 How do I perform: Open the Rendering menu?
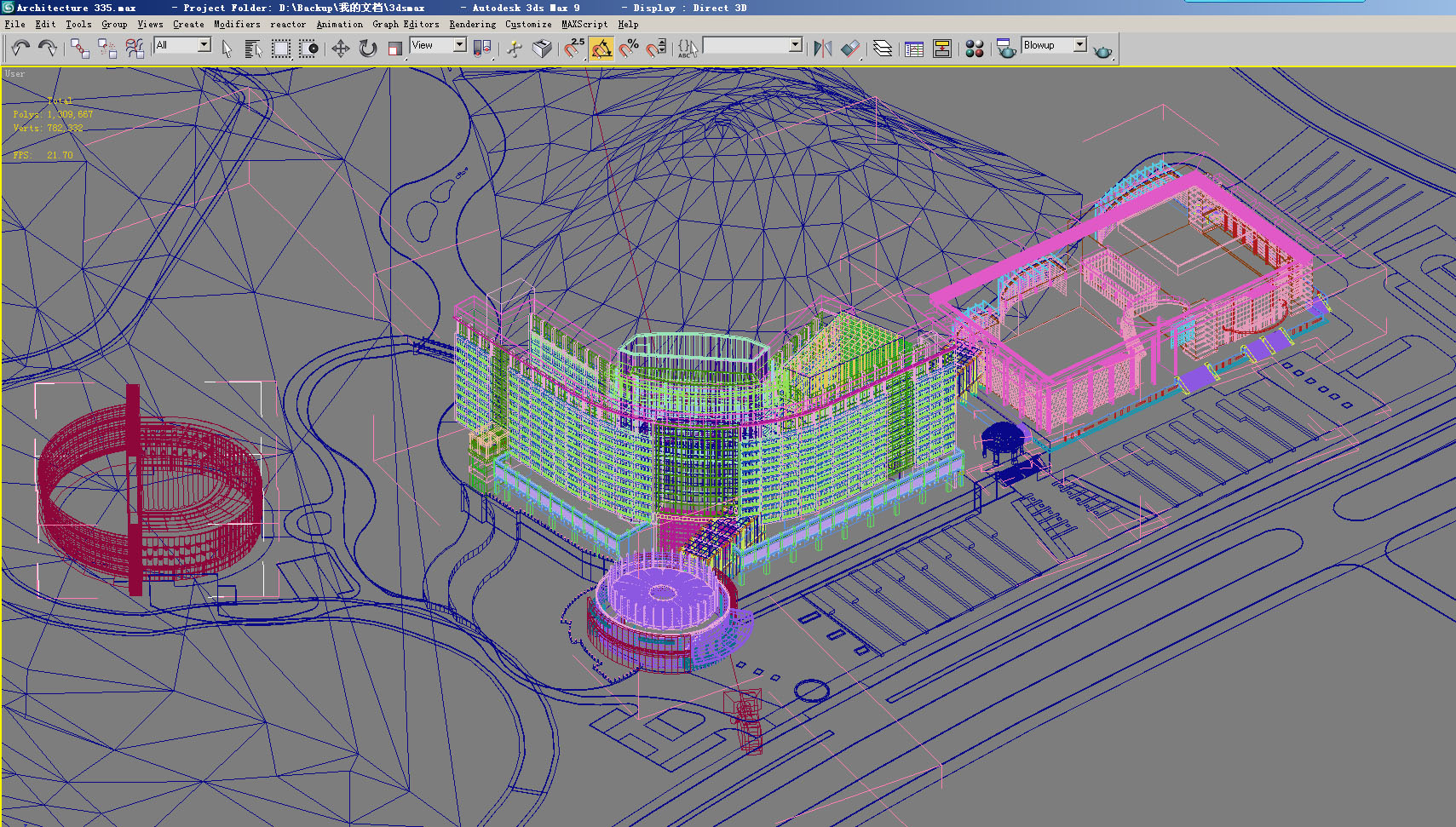coord(472,24)
